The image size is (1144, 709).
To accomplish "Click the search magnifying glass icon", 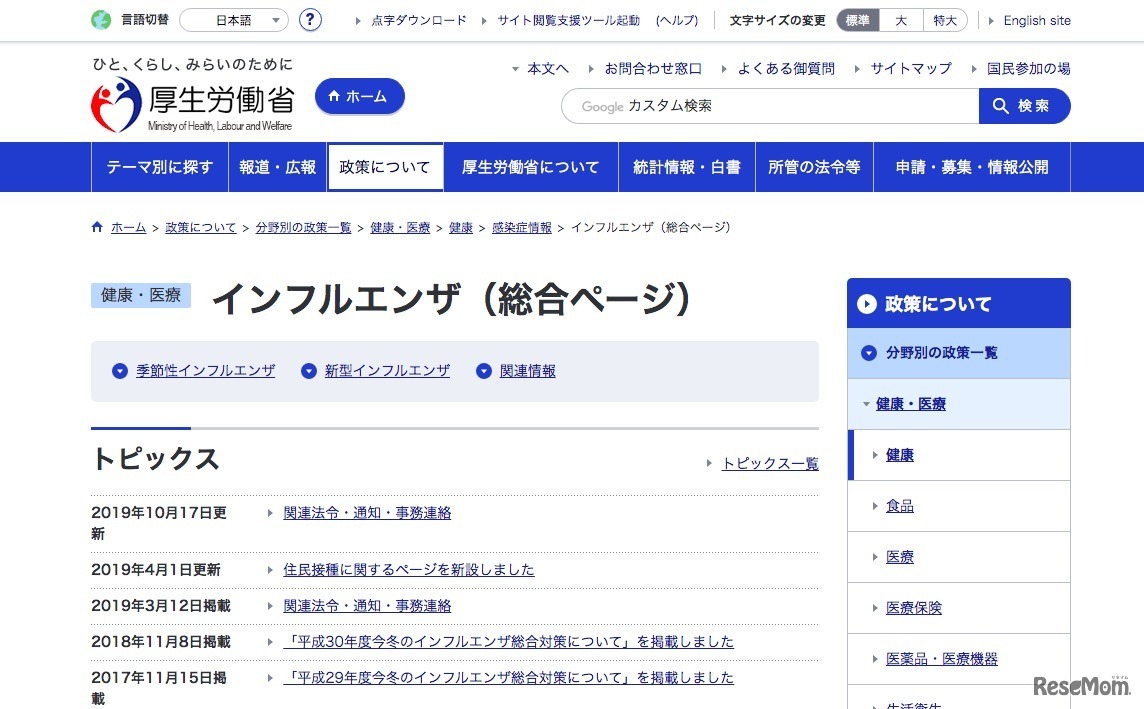I will 999,105.
